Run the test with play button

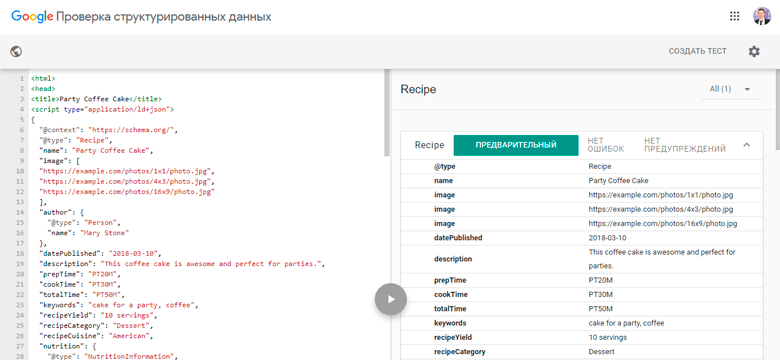[x=390, y=299]
